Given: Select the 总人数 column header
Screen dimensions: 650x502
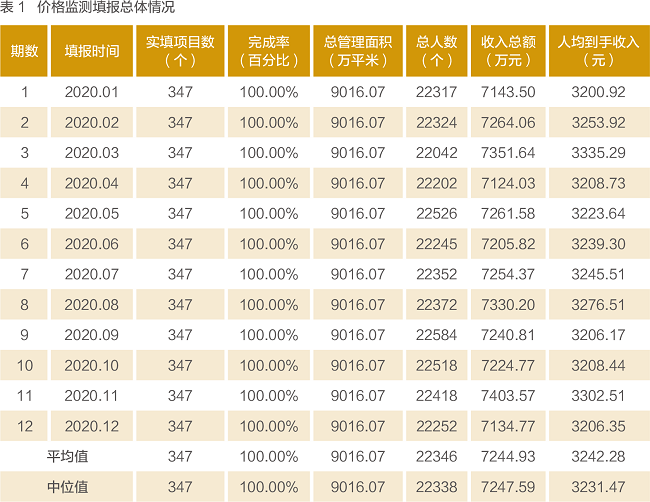Looking at the screenshot, I should point(437,51).
